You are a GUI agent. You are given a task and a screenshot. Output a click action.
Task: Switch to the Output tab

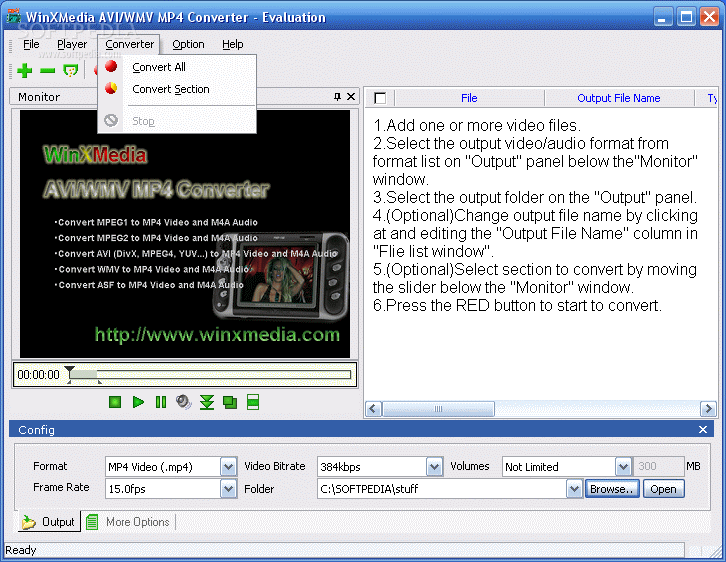49,522
